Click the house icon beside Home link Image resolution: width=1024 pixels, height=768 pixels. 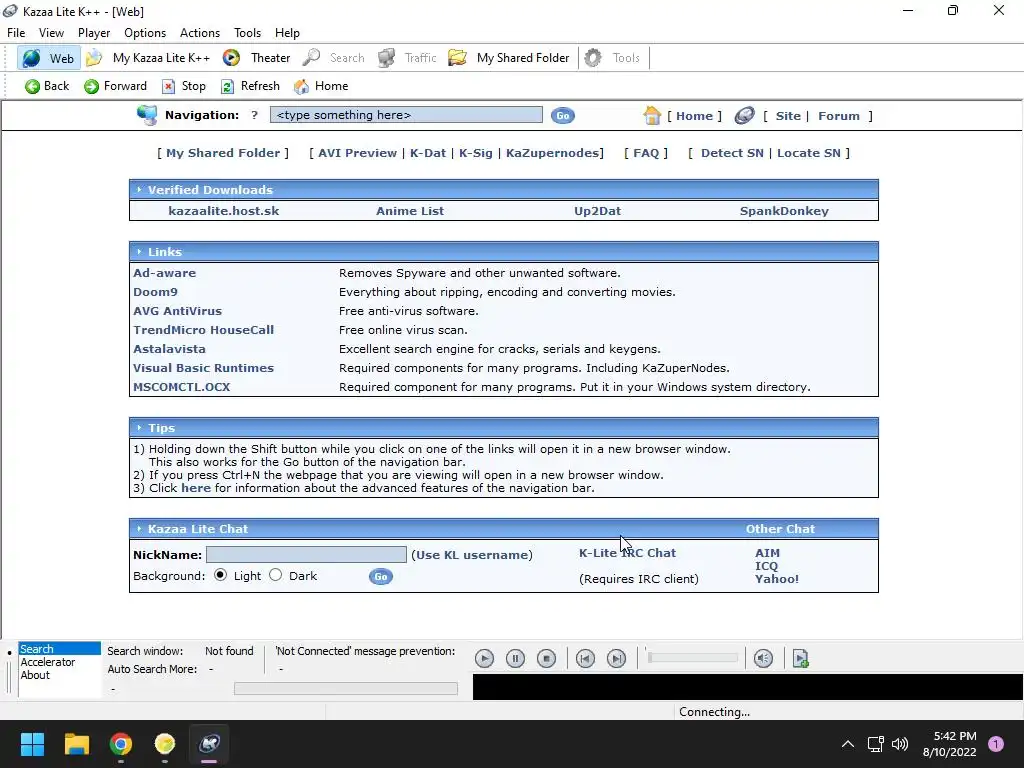click(651, 116)
